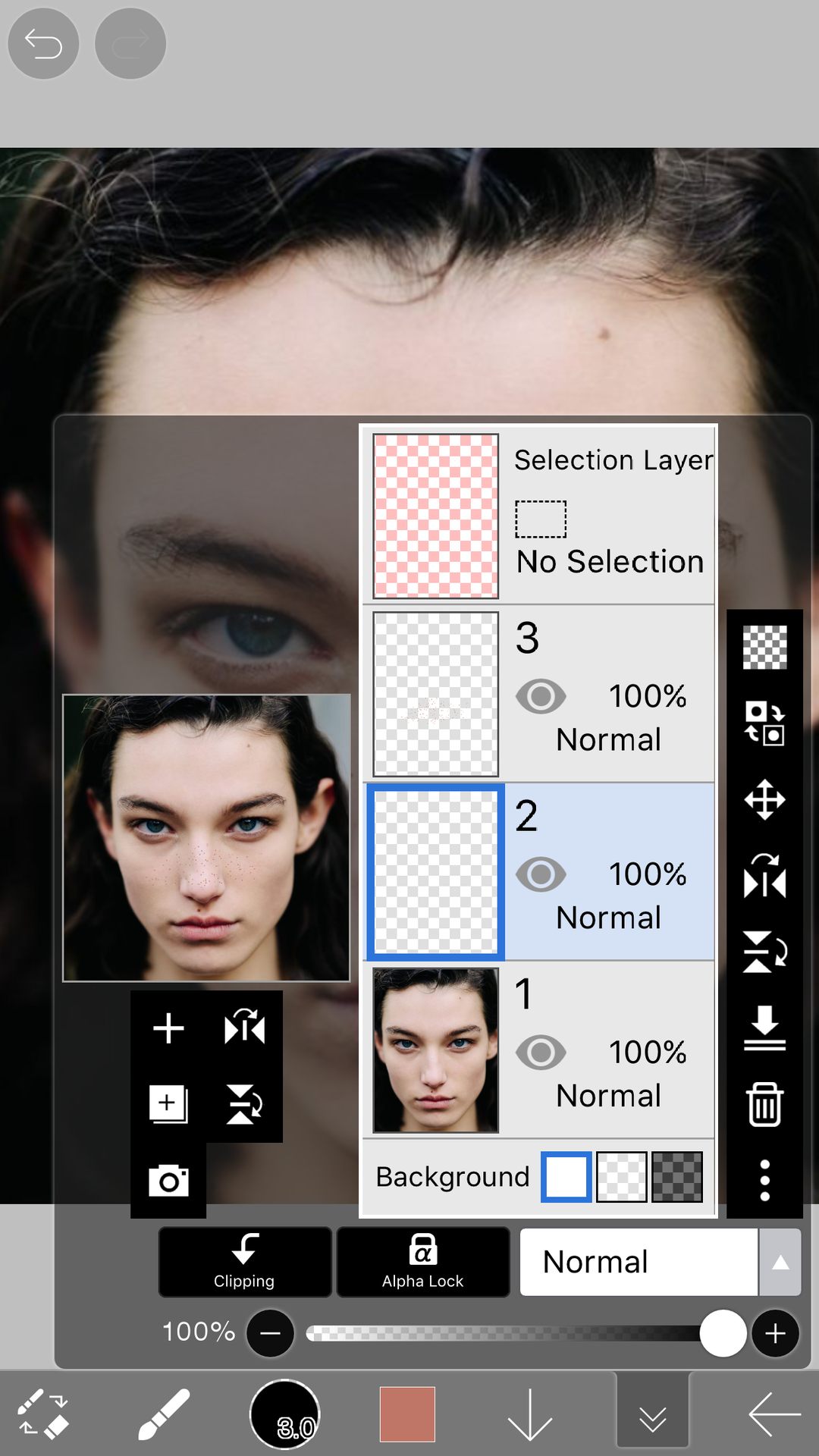Open brush size 3.0 circle
This screenshot has height=1456, width=819.
(x=285, y=1414)
